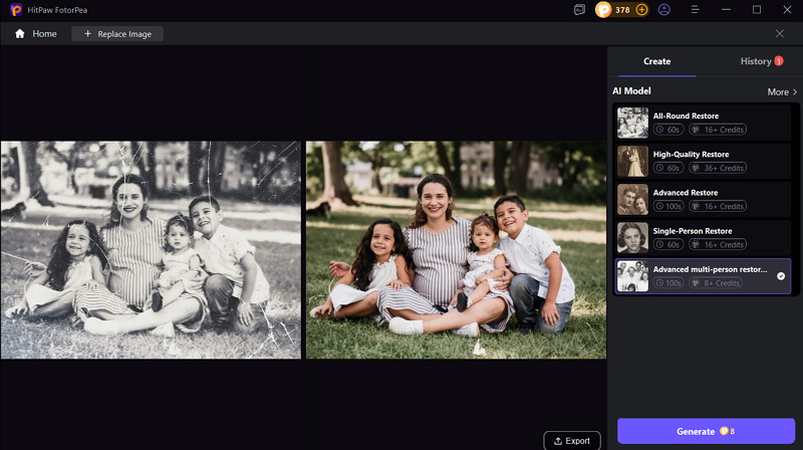Click 16+ Credits badge of All-Round Restore

click(717, 130)
